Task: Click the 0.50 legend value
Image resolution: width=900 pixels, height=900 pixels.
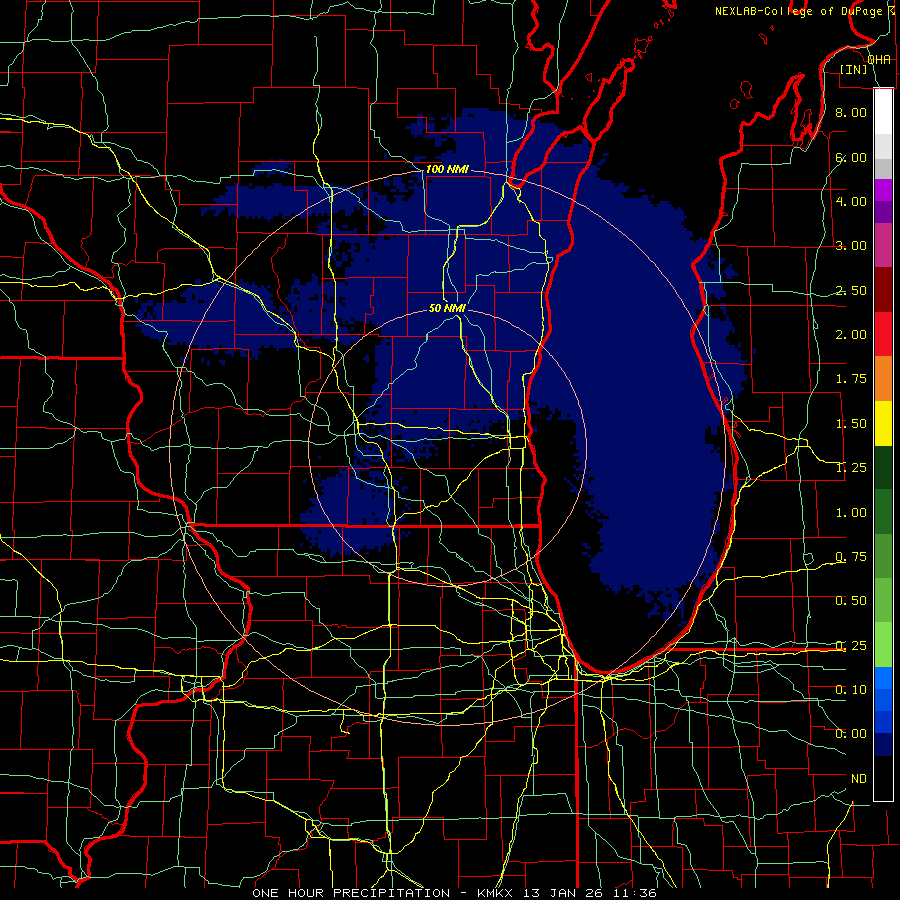Action: click(851, 601)
